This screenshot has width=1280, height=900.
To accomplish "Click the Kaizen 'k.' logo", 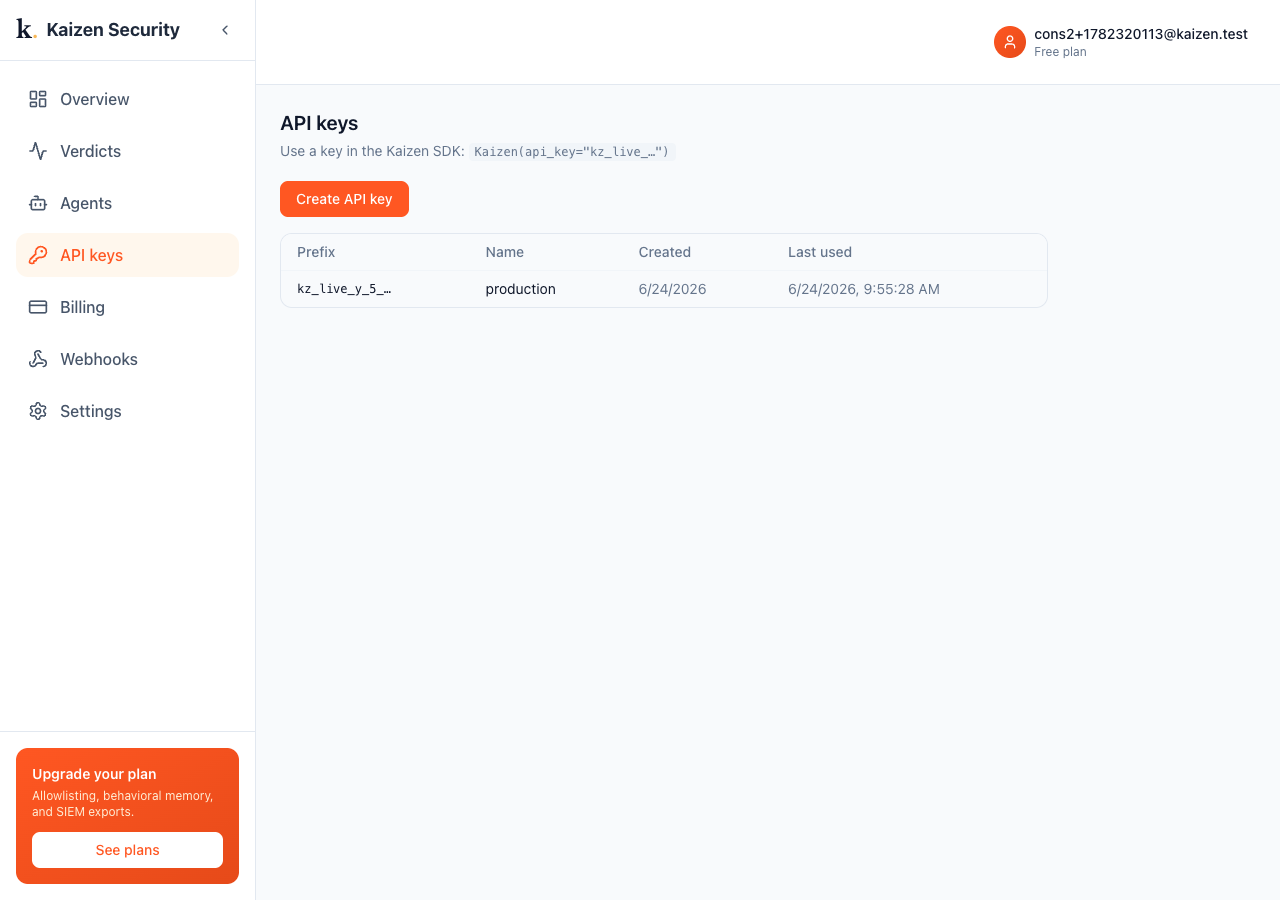I will pyautogui.click(x=26, y=30).
